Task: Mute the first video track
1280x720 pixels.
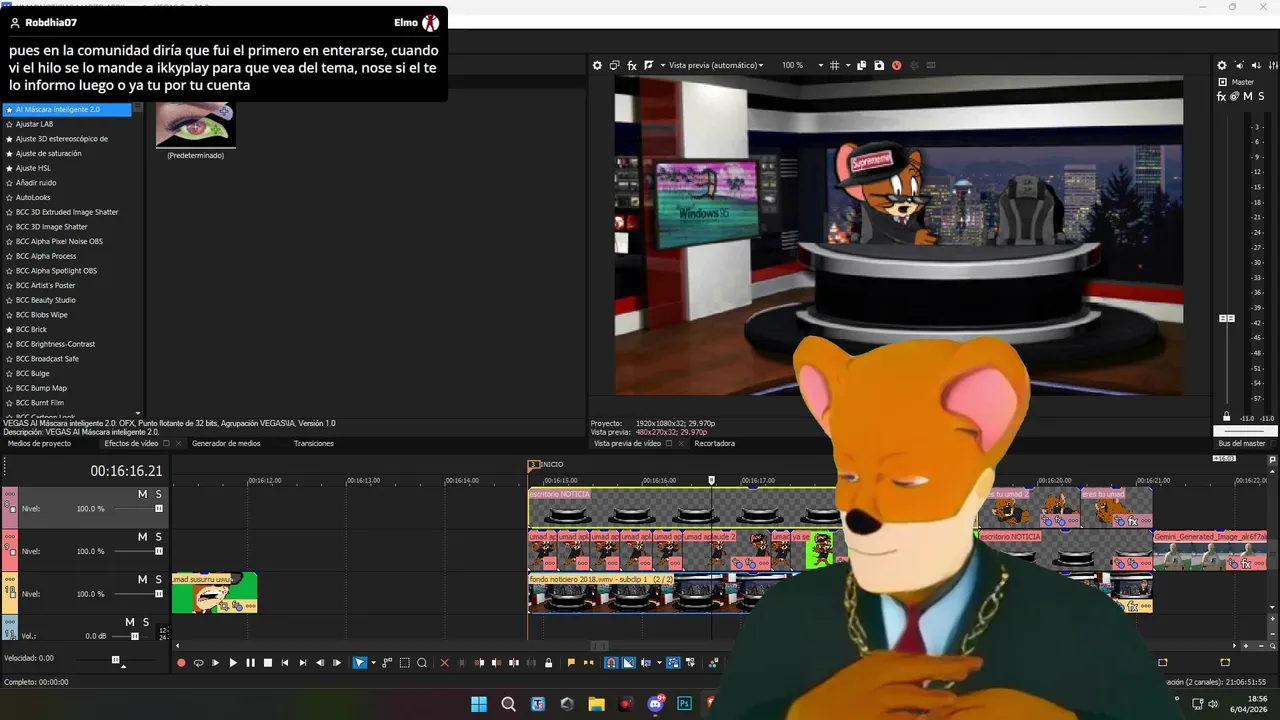Action: tap(142, 494)
